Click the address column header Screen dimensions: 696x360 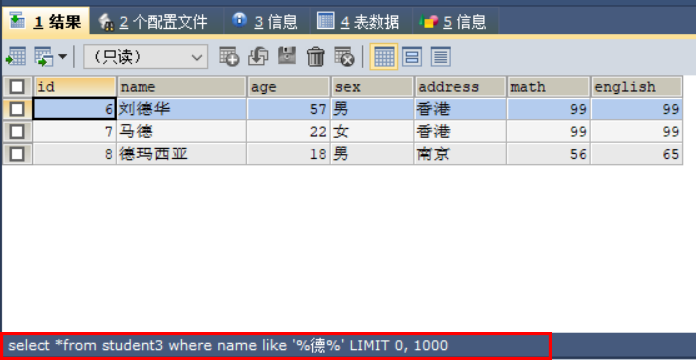click(461, 87)
